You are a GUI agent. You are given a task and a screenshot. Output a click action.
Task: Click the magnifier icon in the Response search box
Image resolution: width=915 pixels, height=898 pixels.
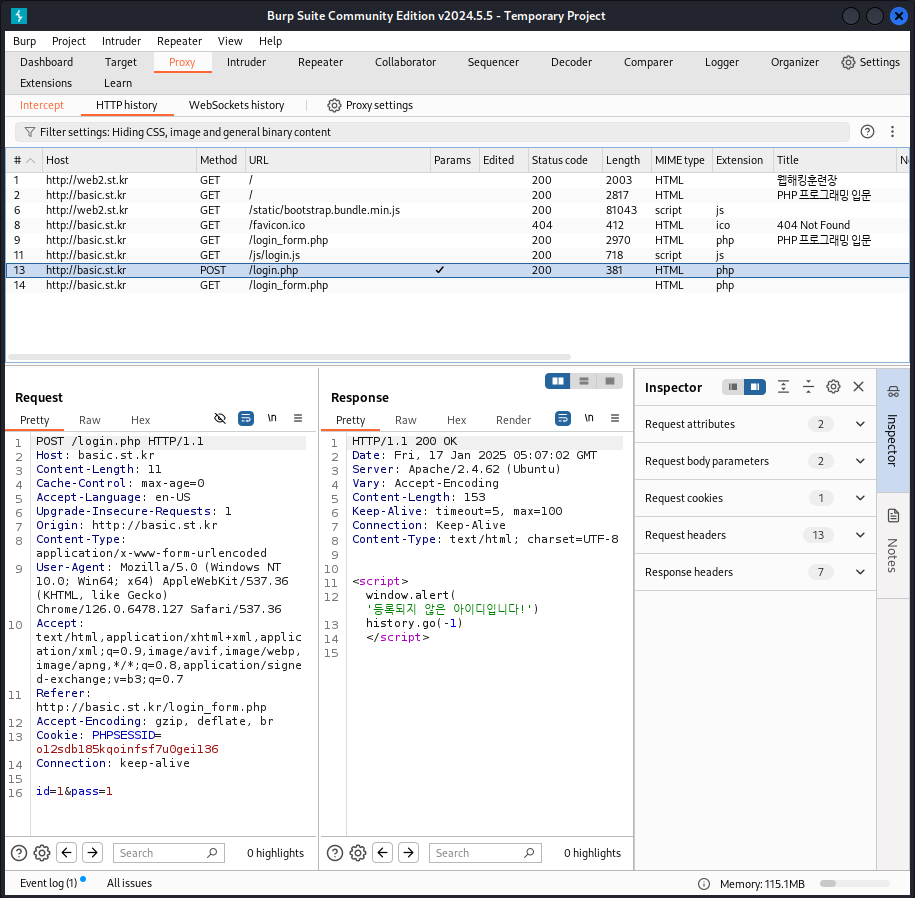tap(529, 853)
